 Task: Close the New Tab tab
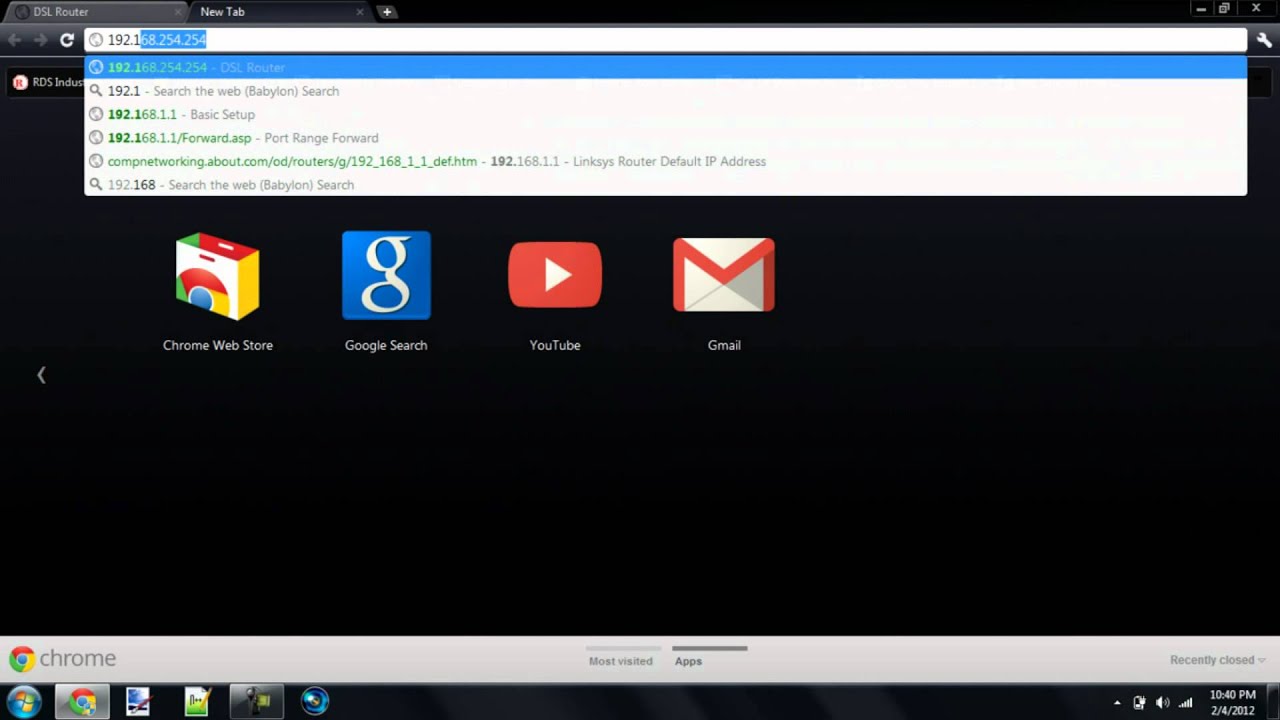point(360,12)
